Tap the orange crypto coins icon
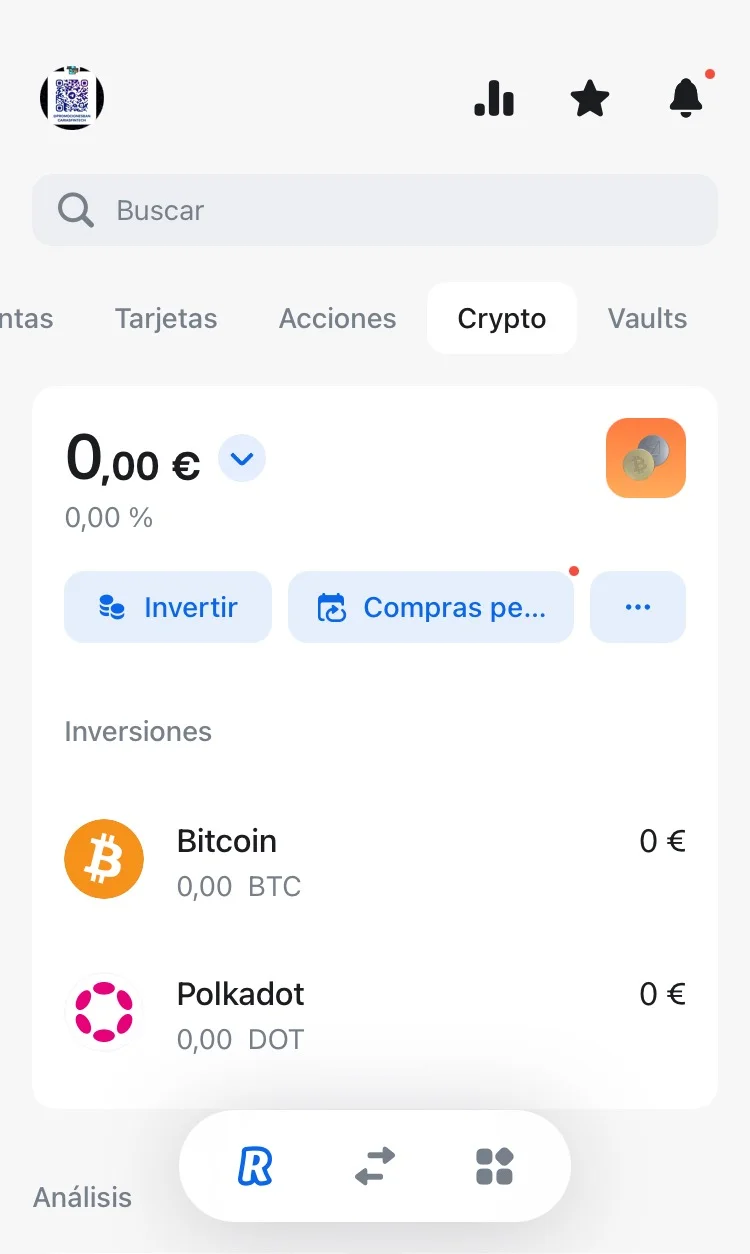 tap(645, 458)
